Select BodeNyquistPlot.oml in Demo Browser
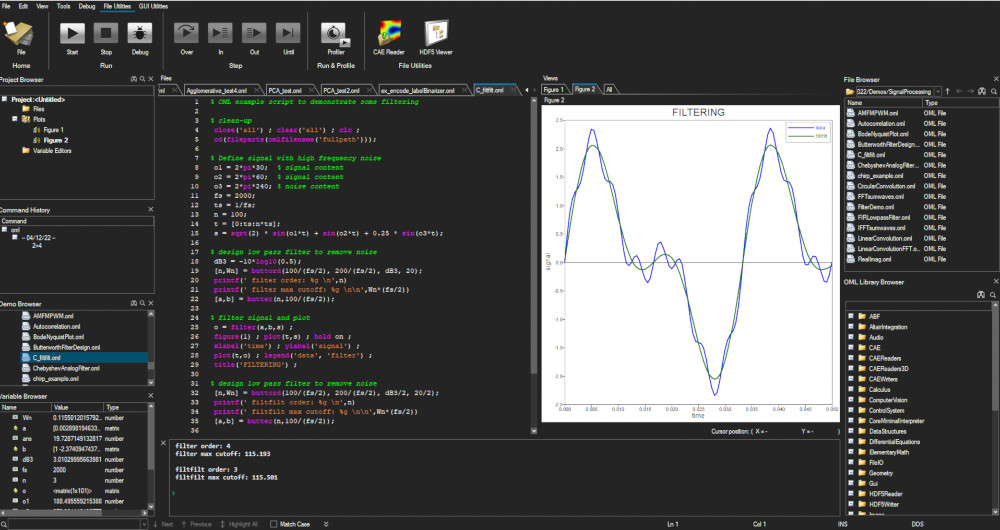The image size is (1000, 530). click(56, 336)
